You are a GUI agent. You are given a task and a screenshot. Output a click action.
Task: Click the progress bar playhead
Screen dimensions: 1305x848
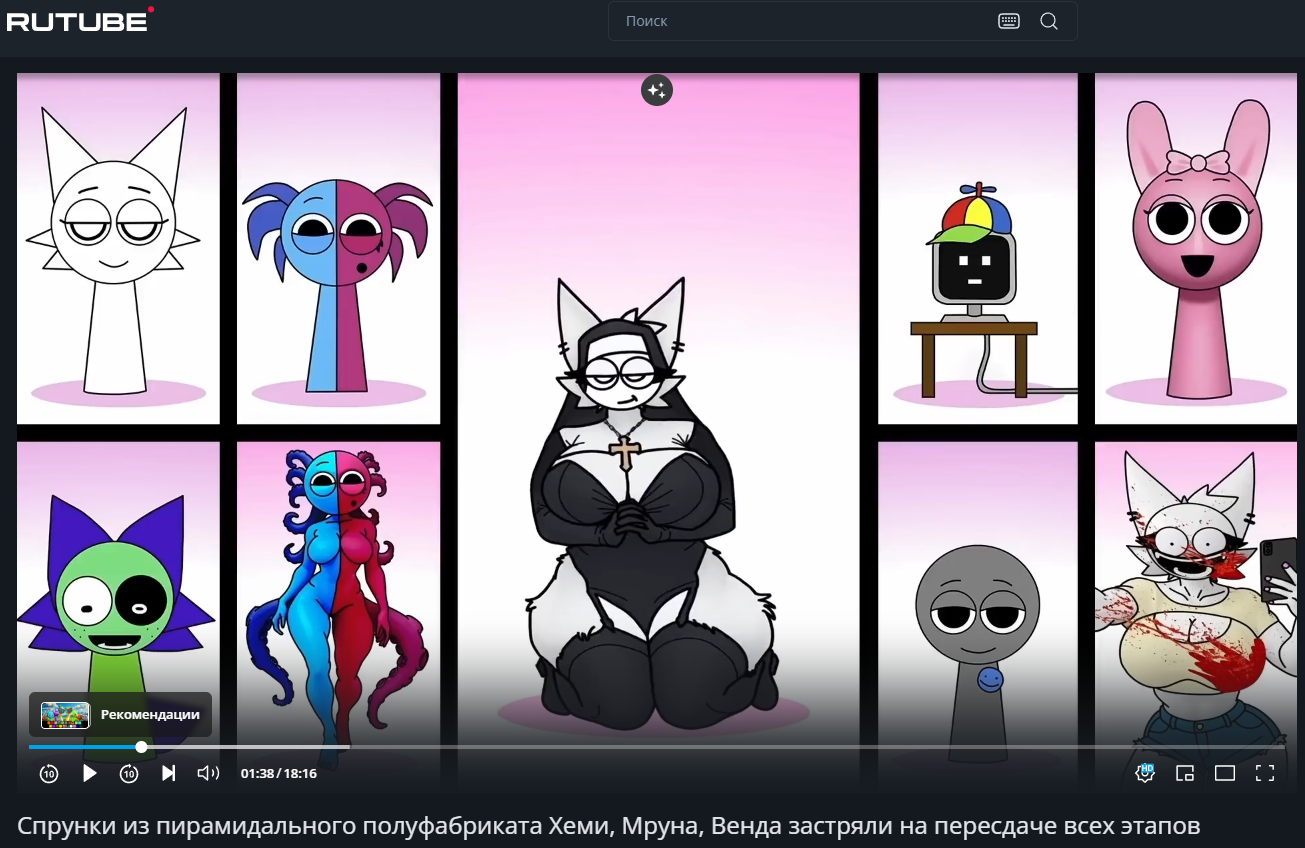141,747
